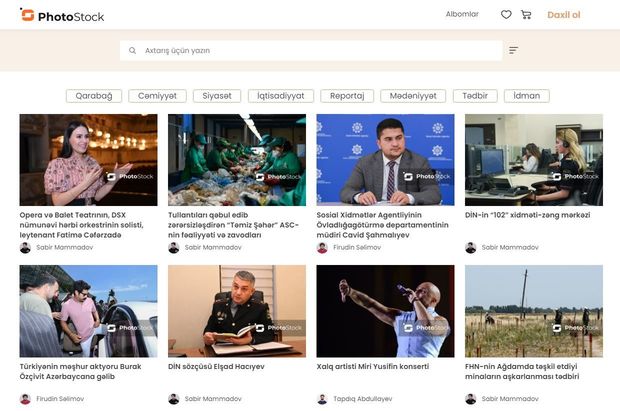Screen dimensions: 620x411
Task: Select the Cəmiyyət category
Action: pos(157,96)
